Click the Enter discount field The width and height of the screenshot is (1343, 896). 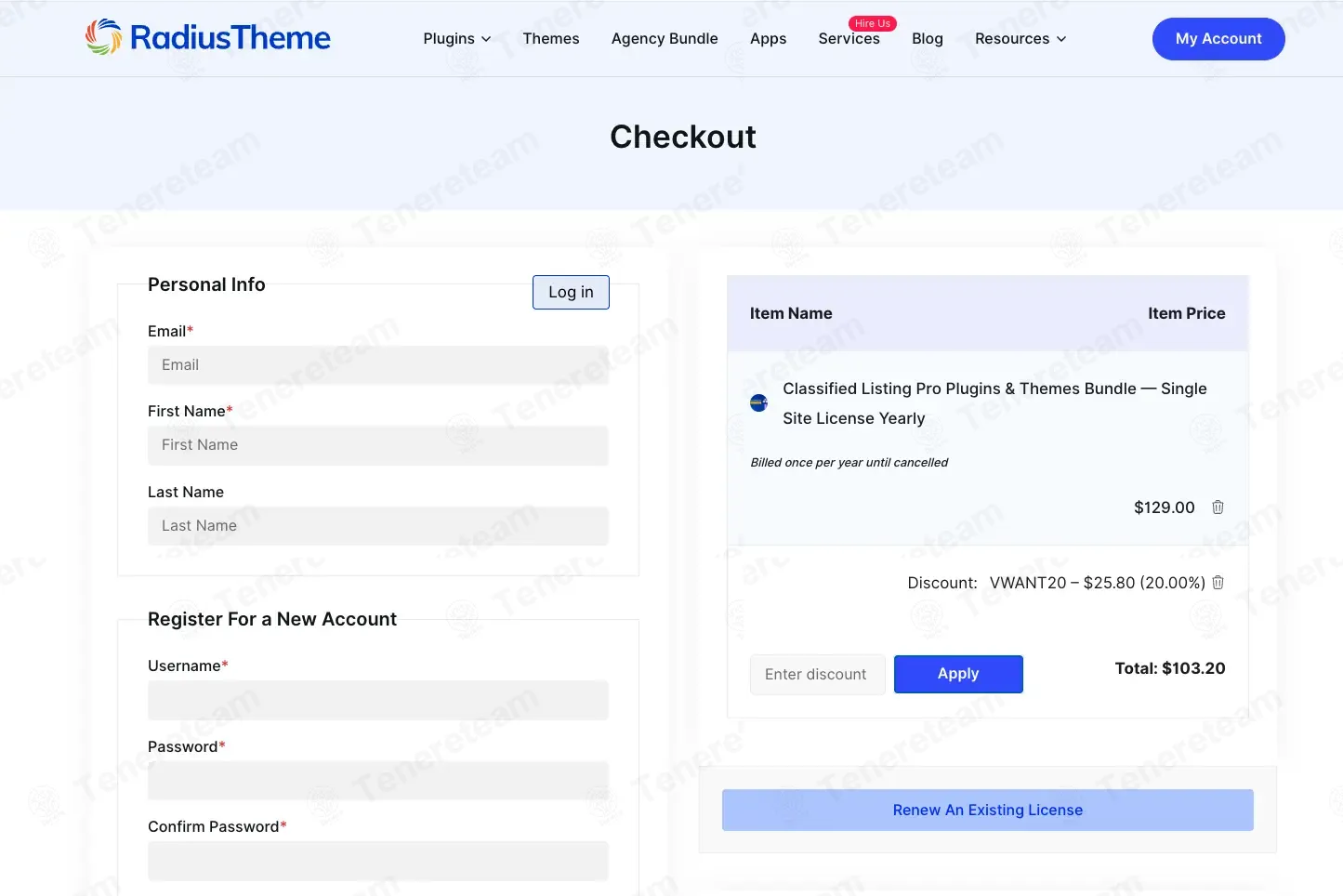817,675
